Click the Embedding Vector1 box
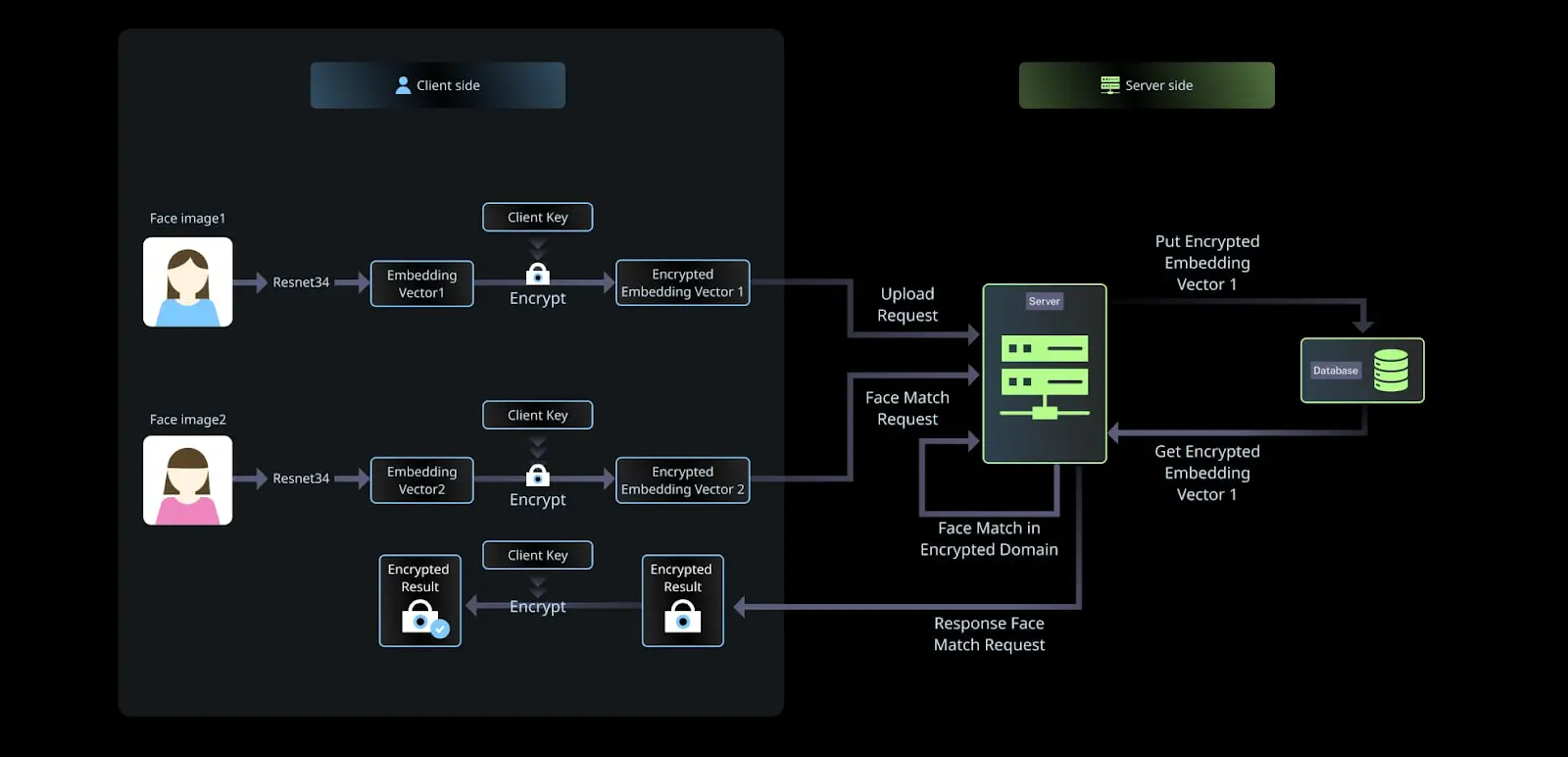 422,283
